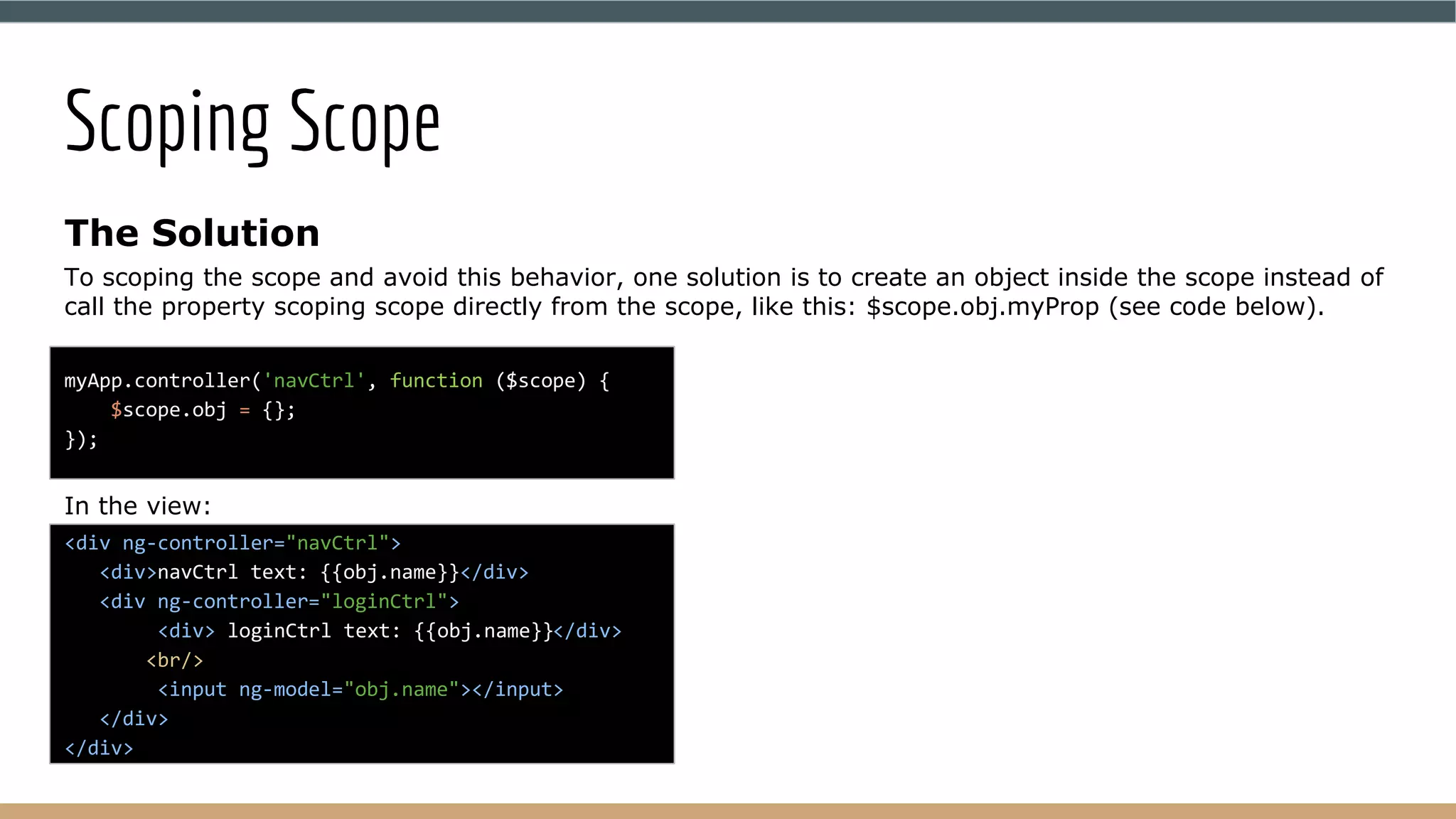Click the 'In the view:' label
The image size is (1456, 819).
click(138, 506)
